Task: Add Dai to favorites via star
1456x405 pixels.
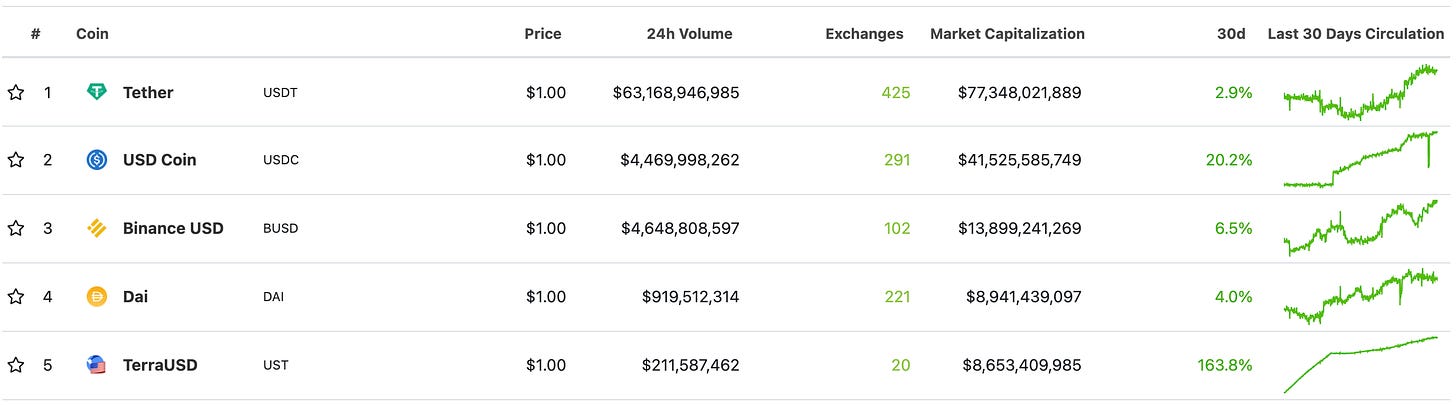Action: tap(16, 296)
